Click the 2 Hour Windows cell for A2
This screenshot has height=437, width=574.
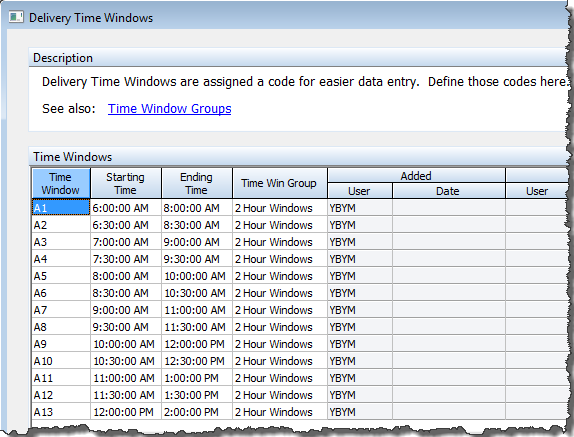coord(280,225)
